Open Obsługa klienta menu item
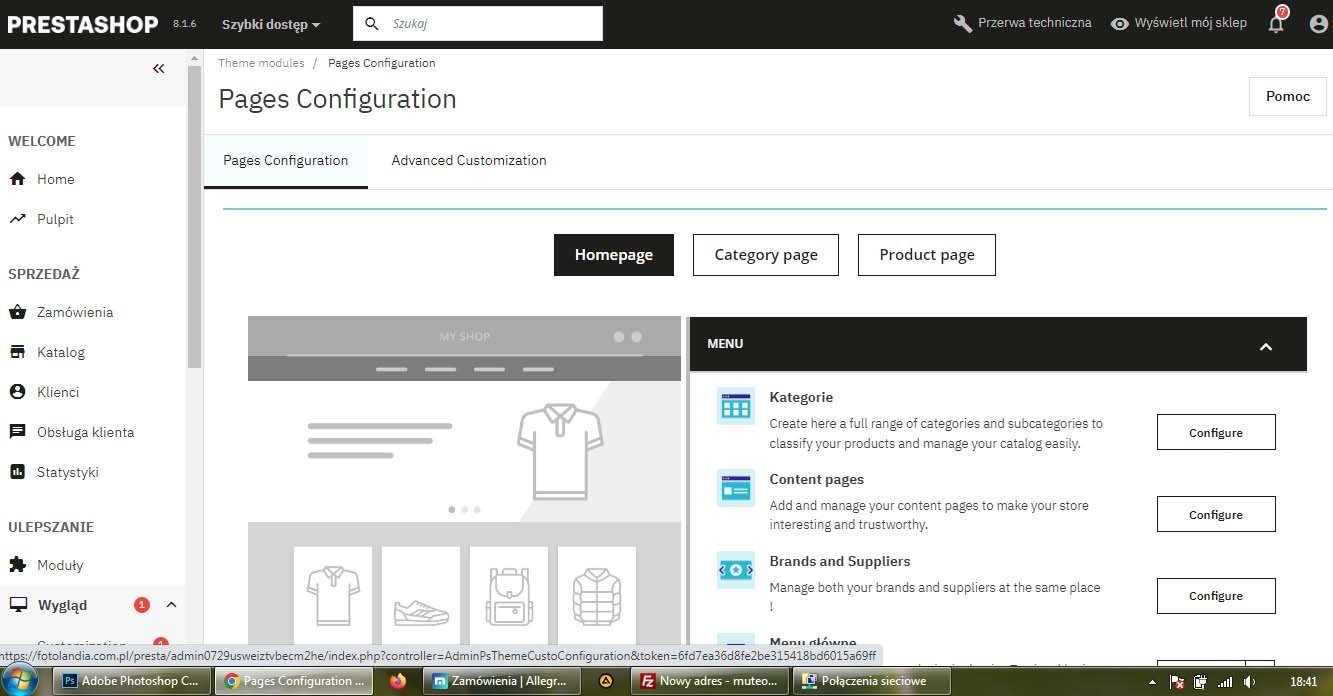This screenshot has width=1333, height=696. 86,432
